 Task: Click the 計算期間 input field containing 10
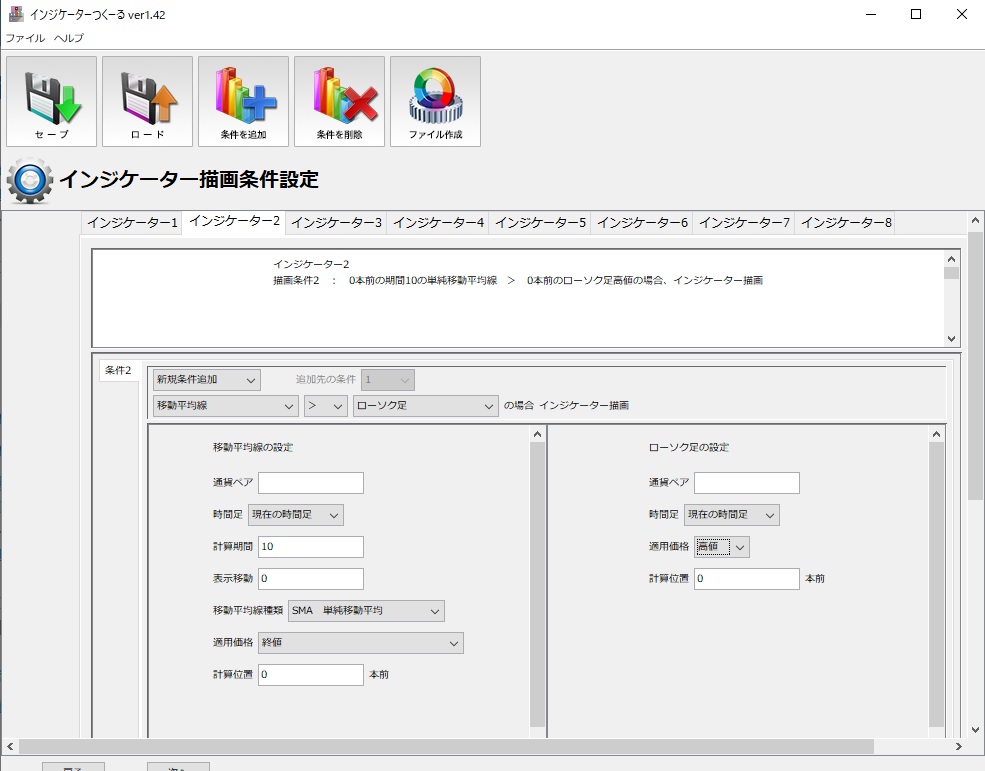[x=310, y=547]
